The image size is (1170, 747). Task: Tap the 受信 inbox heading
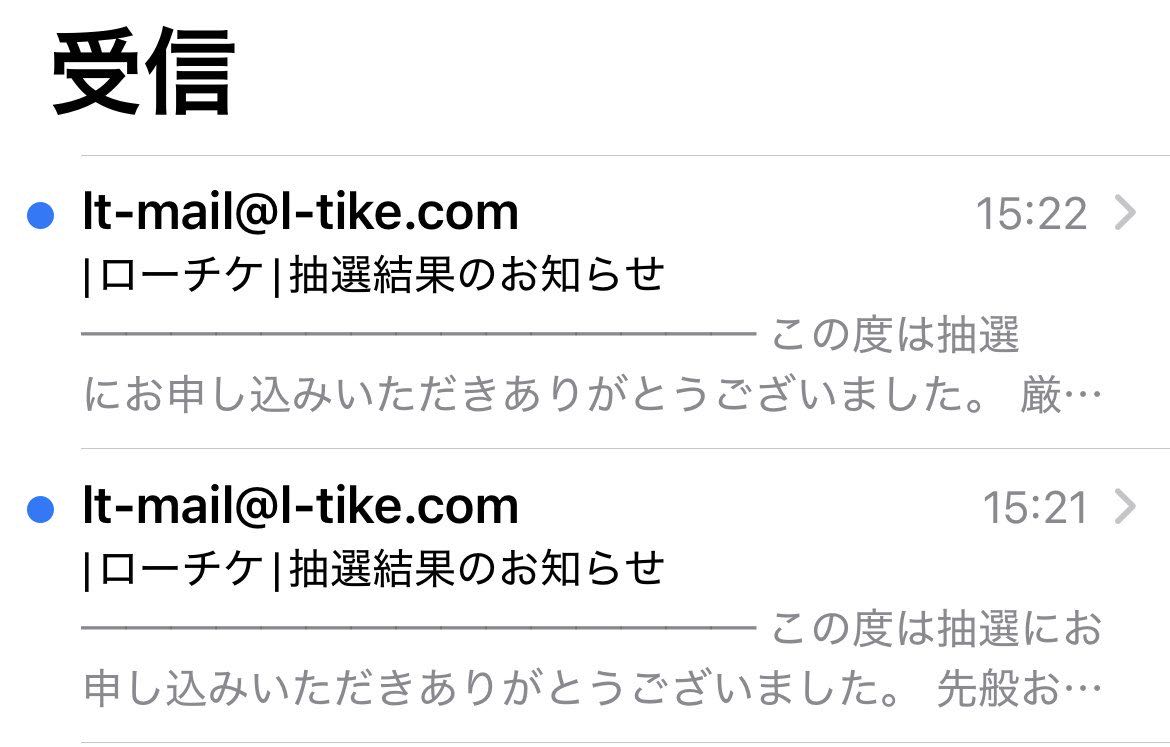pos(143,72)
